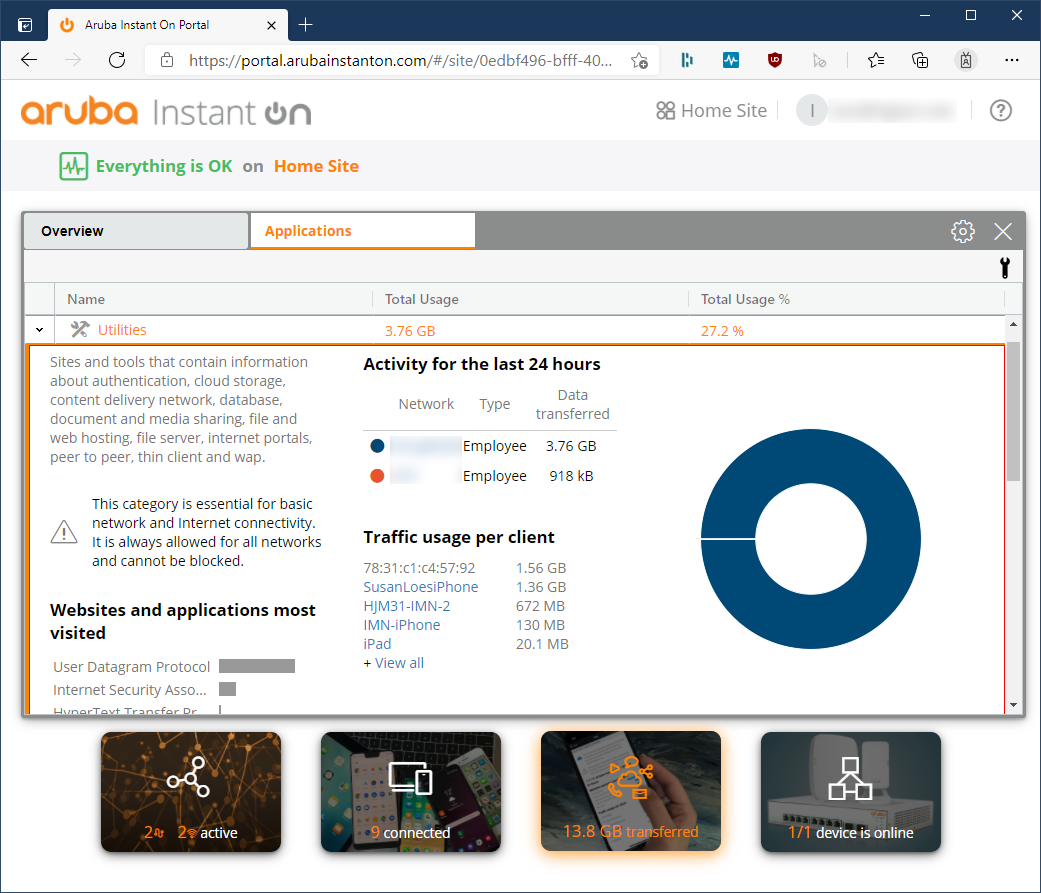This screenshot has height=893, width=1041.
Task: Click the Utilities category name
Action: pos(122,330)
